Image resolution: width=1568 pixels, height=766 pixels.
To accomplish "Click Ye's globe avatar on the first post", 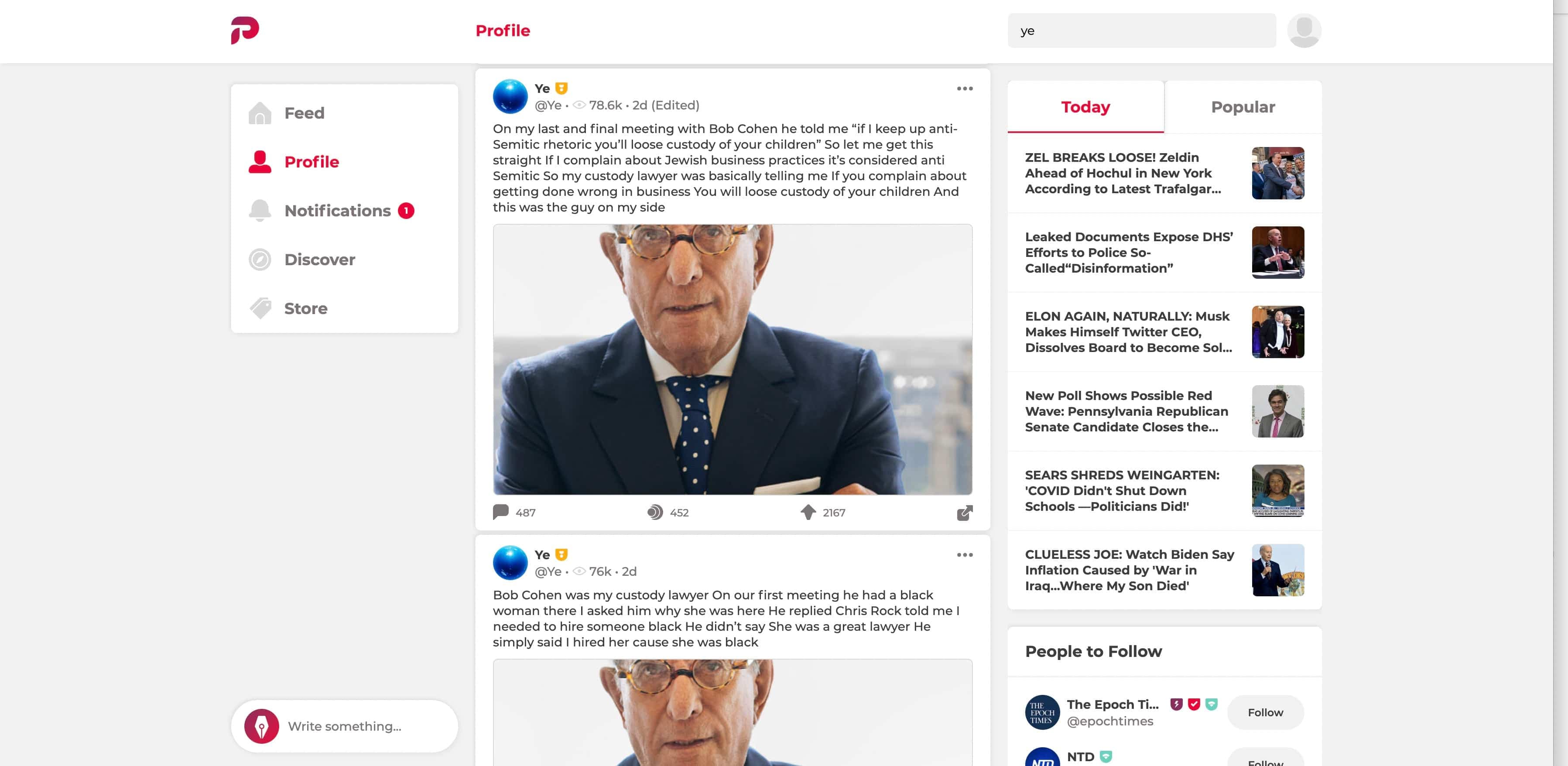I will 510,96.
